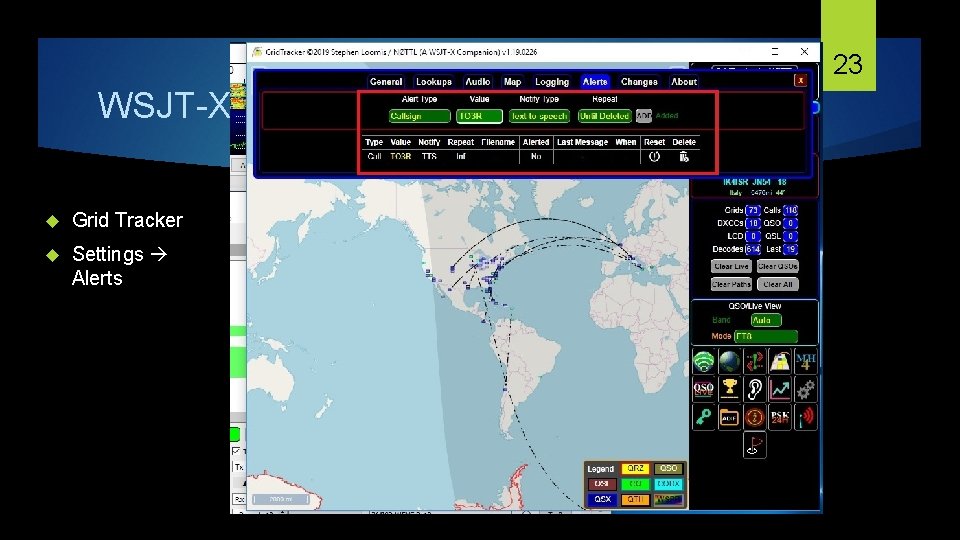Click the golf flag marker icon

754,444
